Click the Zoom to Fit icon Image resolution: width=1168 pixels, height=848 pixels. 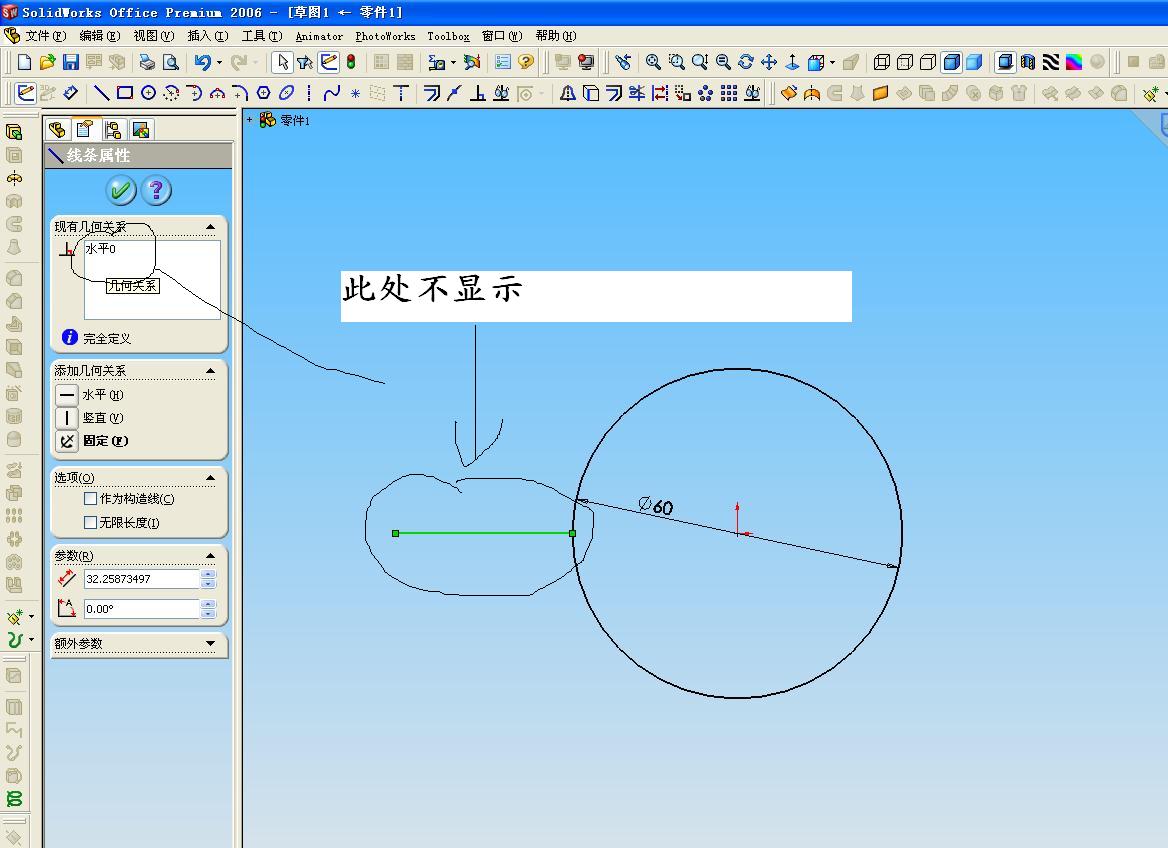coord(653,63)
